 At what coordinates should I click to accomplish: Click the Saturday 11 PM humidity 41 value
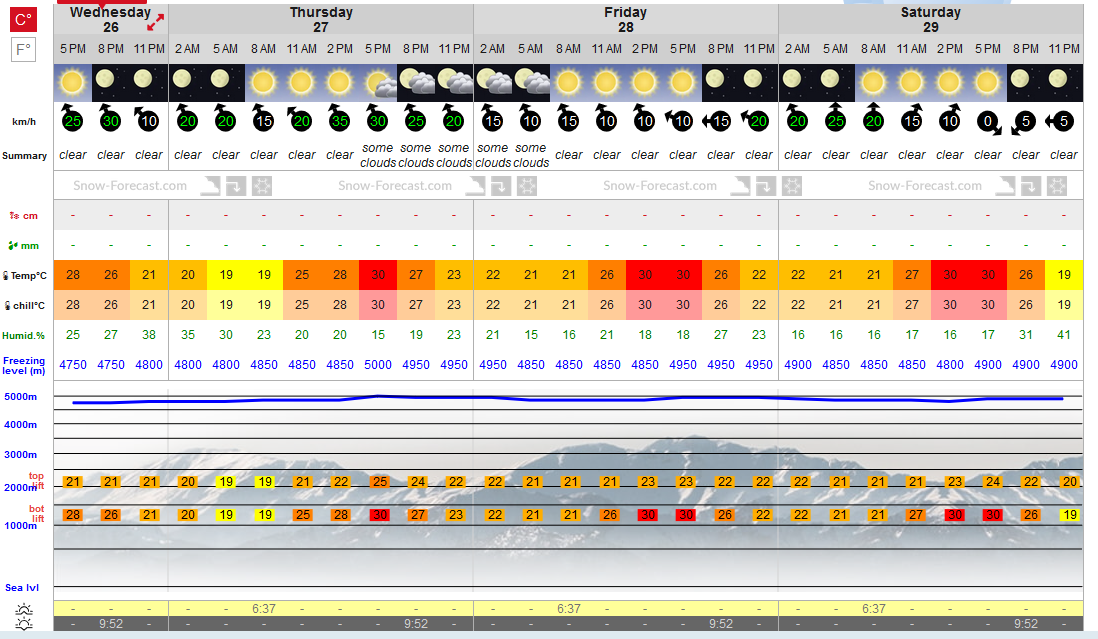pos(1064,335)
